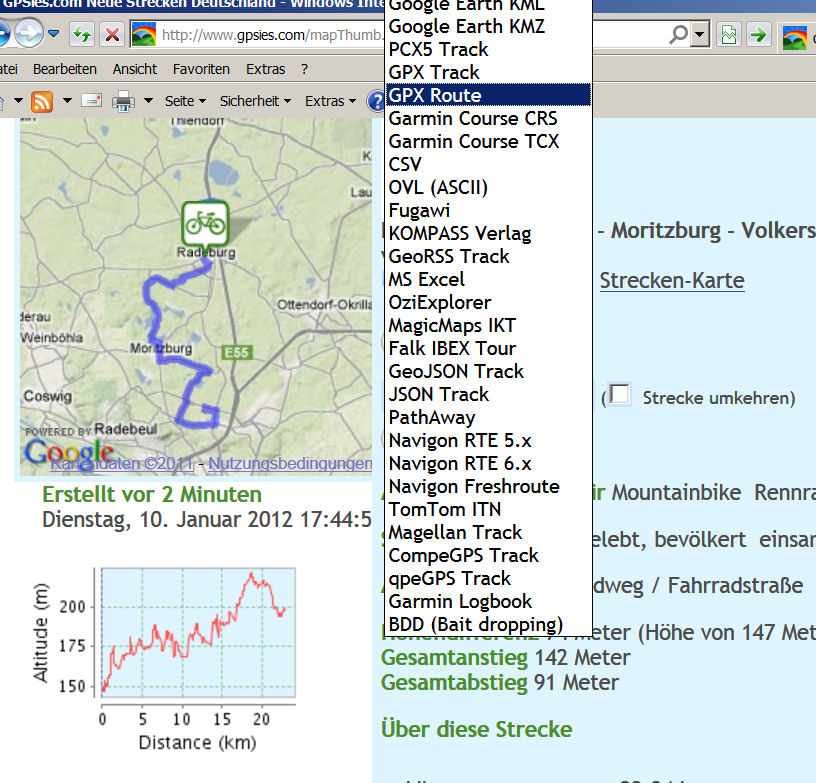This screenshot has height=783, width=816.
Task: Open the Favoriten menu
Action: (x=201, y=69)
